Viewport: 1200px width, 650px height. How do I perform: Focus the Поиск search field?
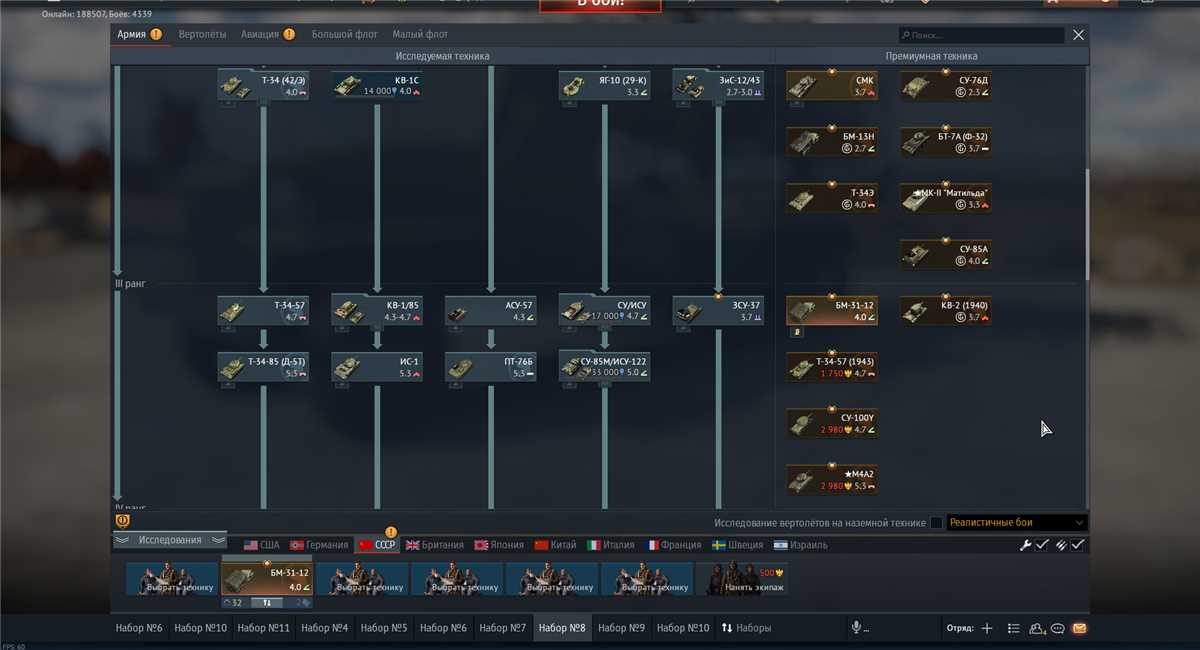click(980, 35)
